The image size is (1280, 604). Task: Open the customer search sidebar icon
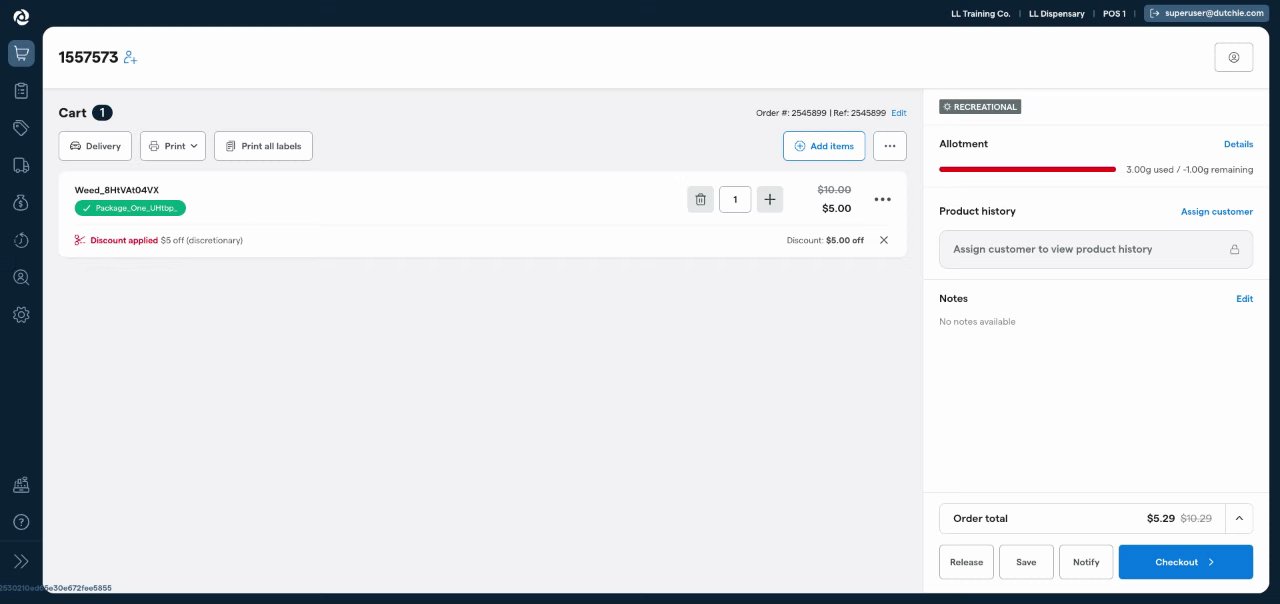point(21,277)
